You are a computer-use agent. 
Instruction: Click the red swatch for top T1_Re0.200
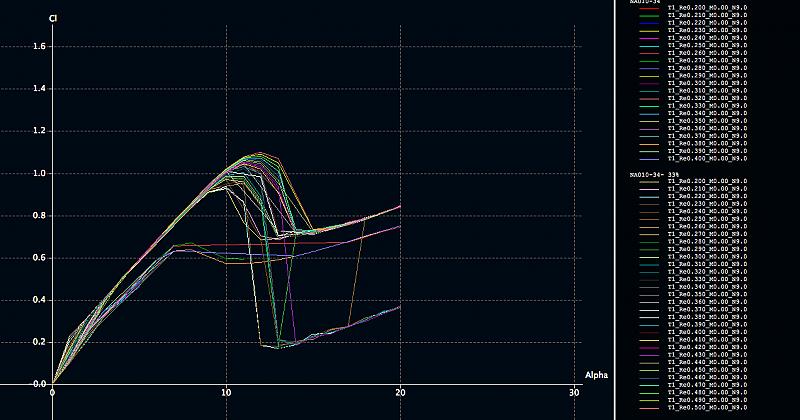coord(648,7)
